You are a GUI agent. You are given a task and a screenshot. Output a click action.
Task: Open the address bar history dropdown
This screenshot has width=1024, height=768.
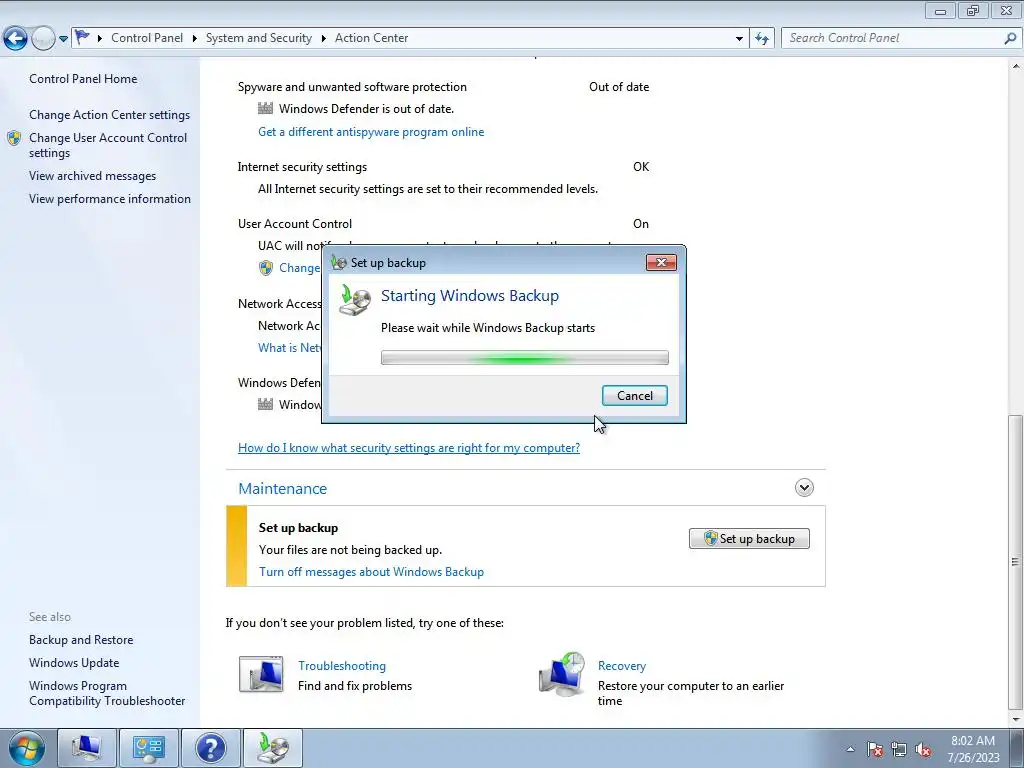(x=739, y=39)
